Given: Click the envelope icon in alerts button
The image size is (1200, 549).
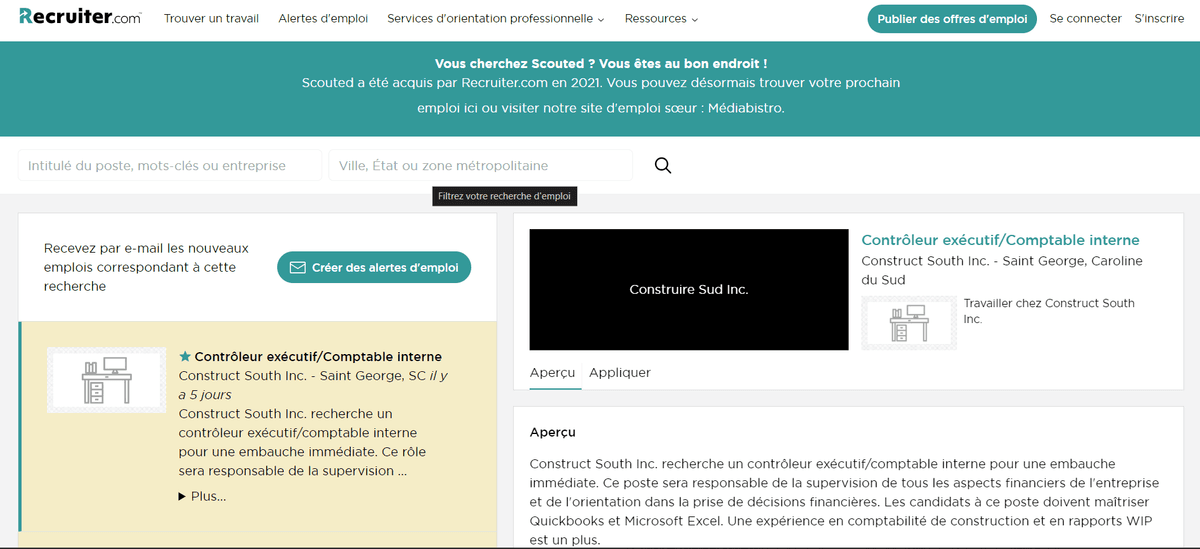Looking at the screenshot, I should (x=297, y=267).
